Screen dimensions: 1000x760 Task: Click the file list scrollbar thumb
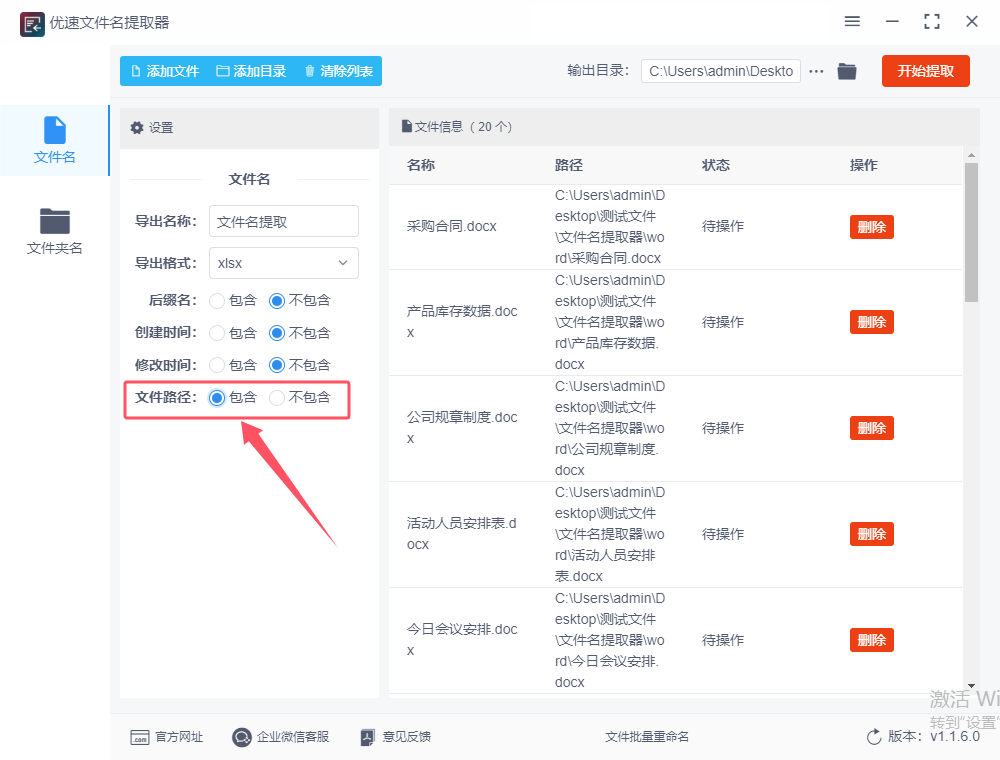(x=971, y=232)
